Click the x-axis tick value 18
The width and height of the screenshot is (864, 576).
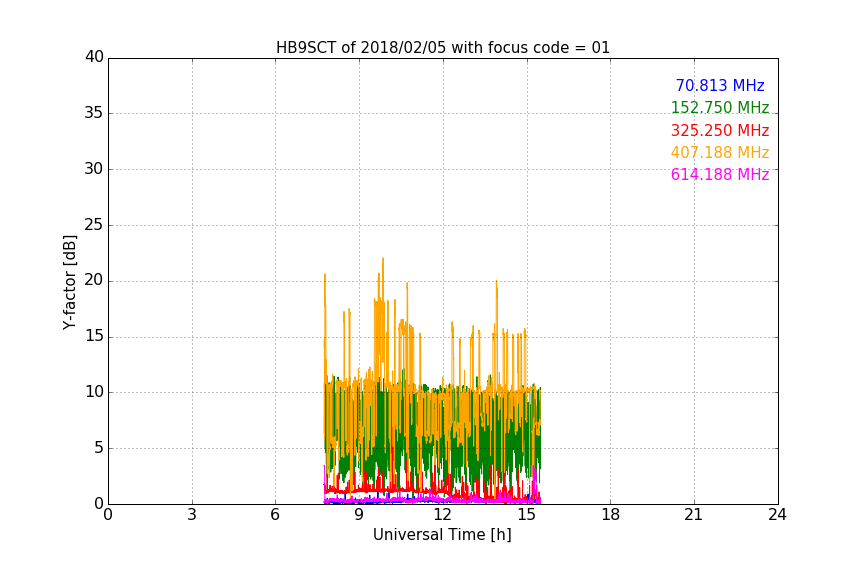click(x=611, y=515)
